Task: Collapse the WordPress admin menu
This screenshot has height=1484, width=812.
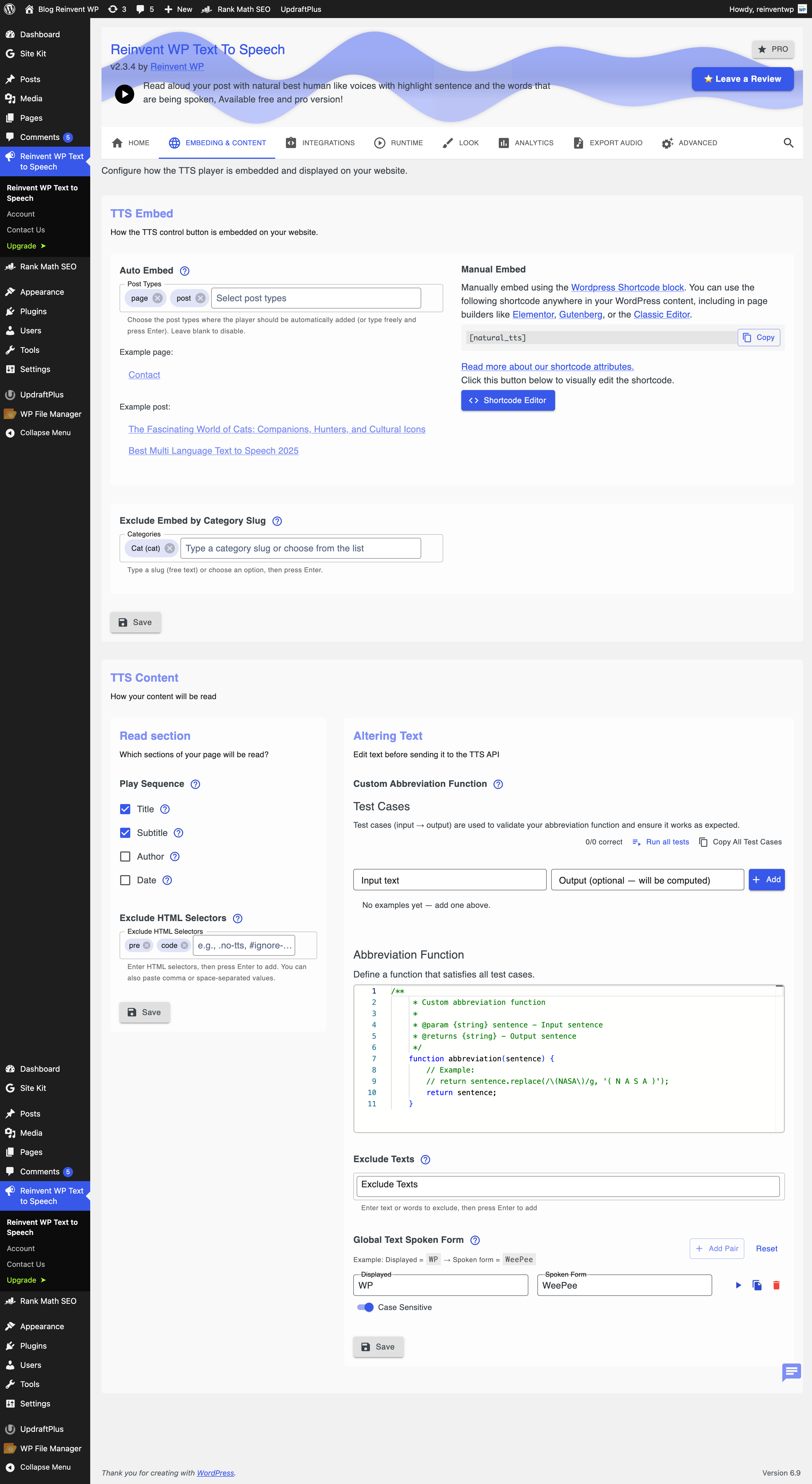Action: (44, 432)
